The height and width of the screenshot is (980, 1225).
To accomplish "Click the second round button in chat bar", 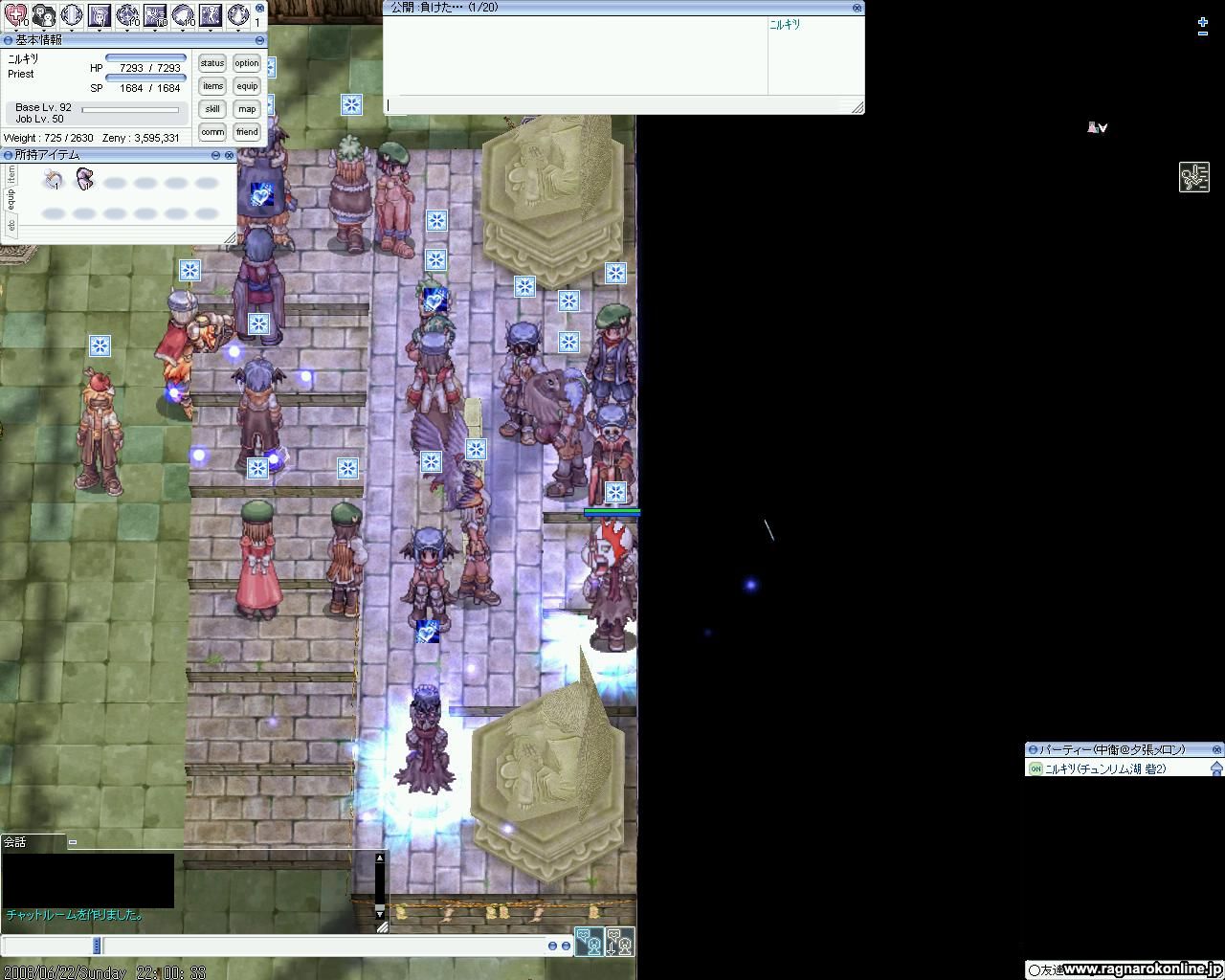I will click(x=566, y=946).
